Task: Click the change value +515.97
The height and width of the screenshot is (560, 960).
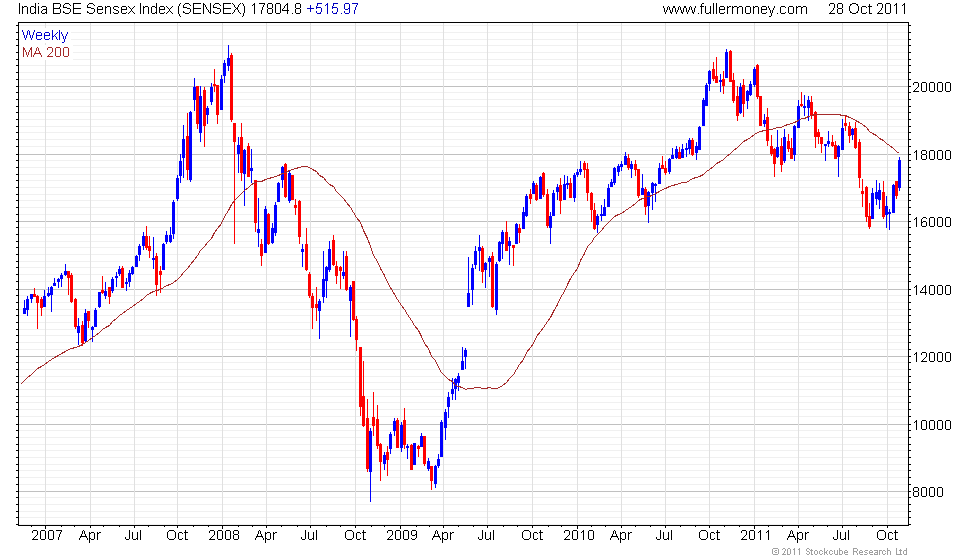Action: coord(332,9)
